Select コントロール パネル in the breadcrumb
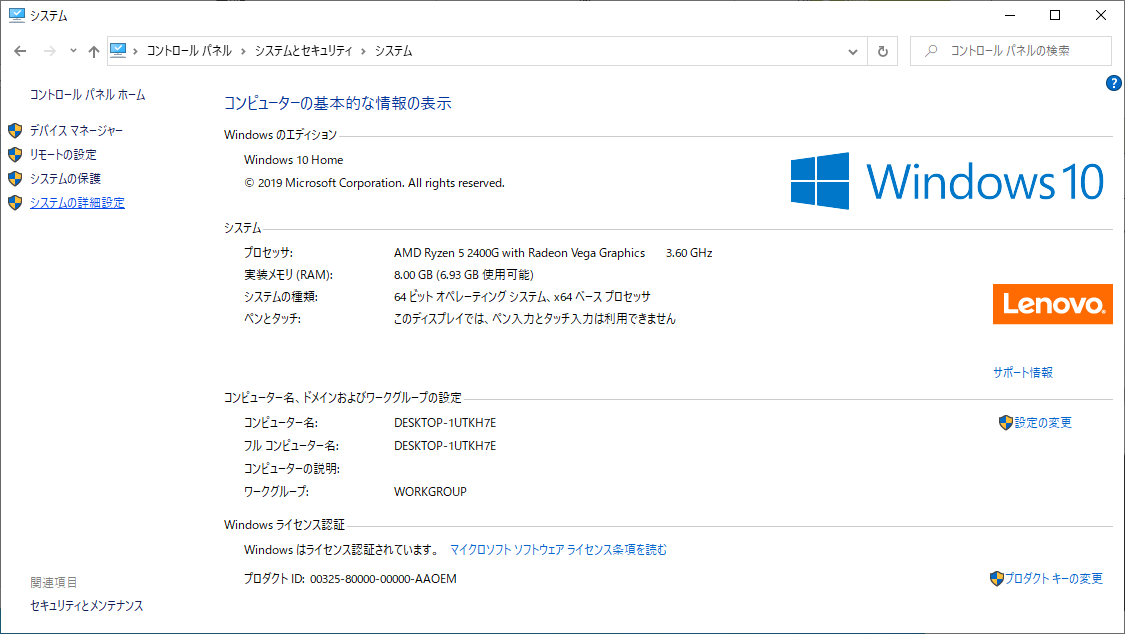 coord(189,51)
